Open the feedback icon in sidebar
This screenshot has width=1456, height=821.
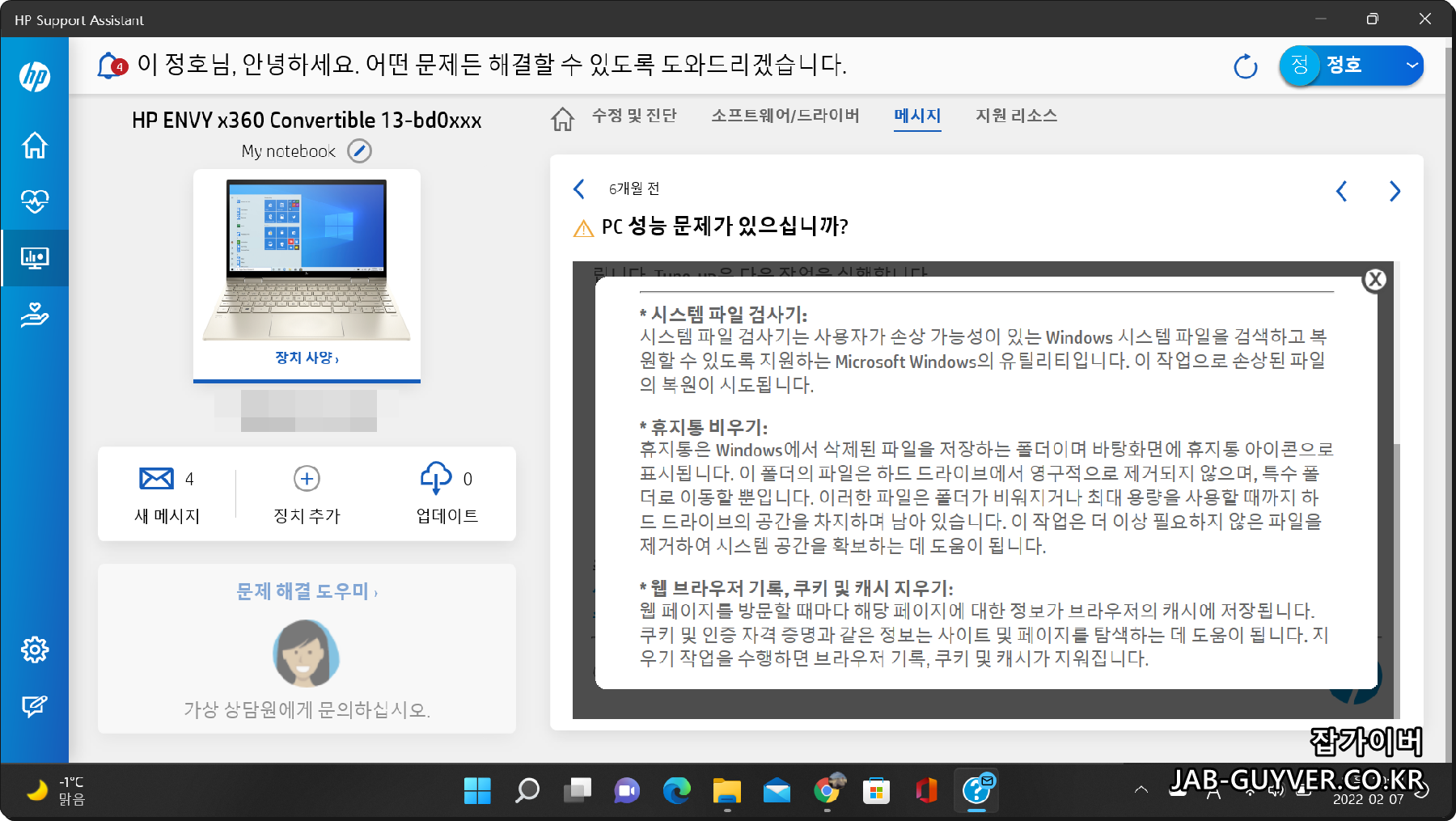tap(35, 706)
